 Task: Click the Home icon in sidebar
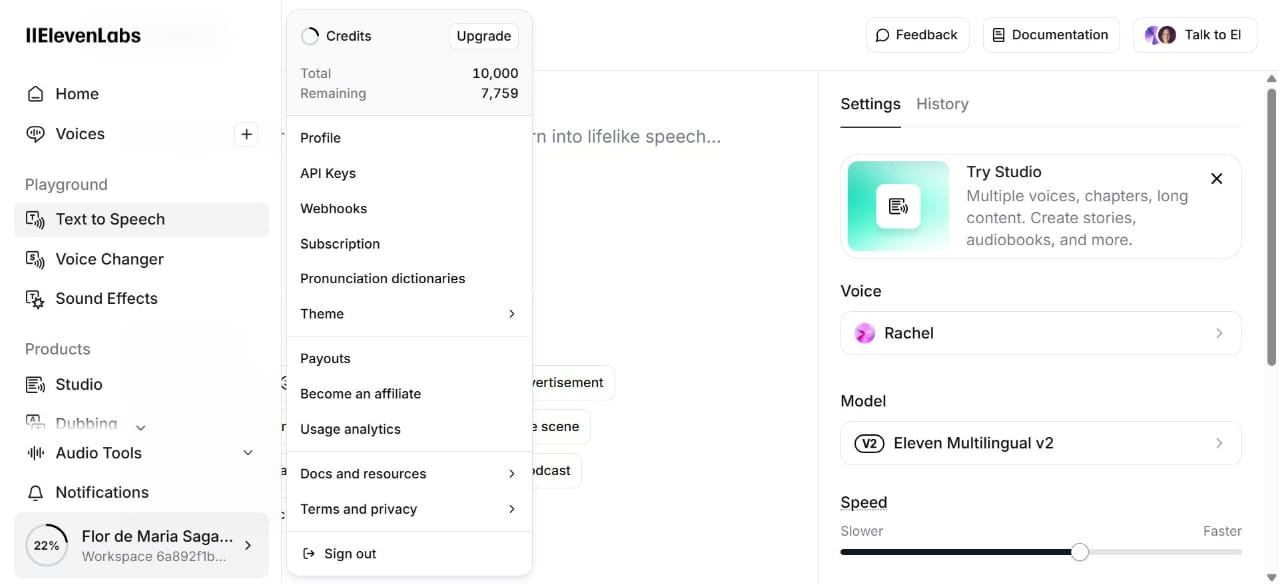[x=36, y=94]
